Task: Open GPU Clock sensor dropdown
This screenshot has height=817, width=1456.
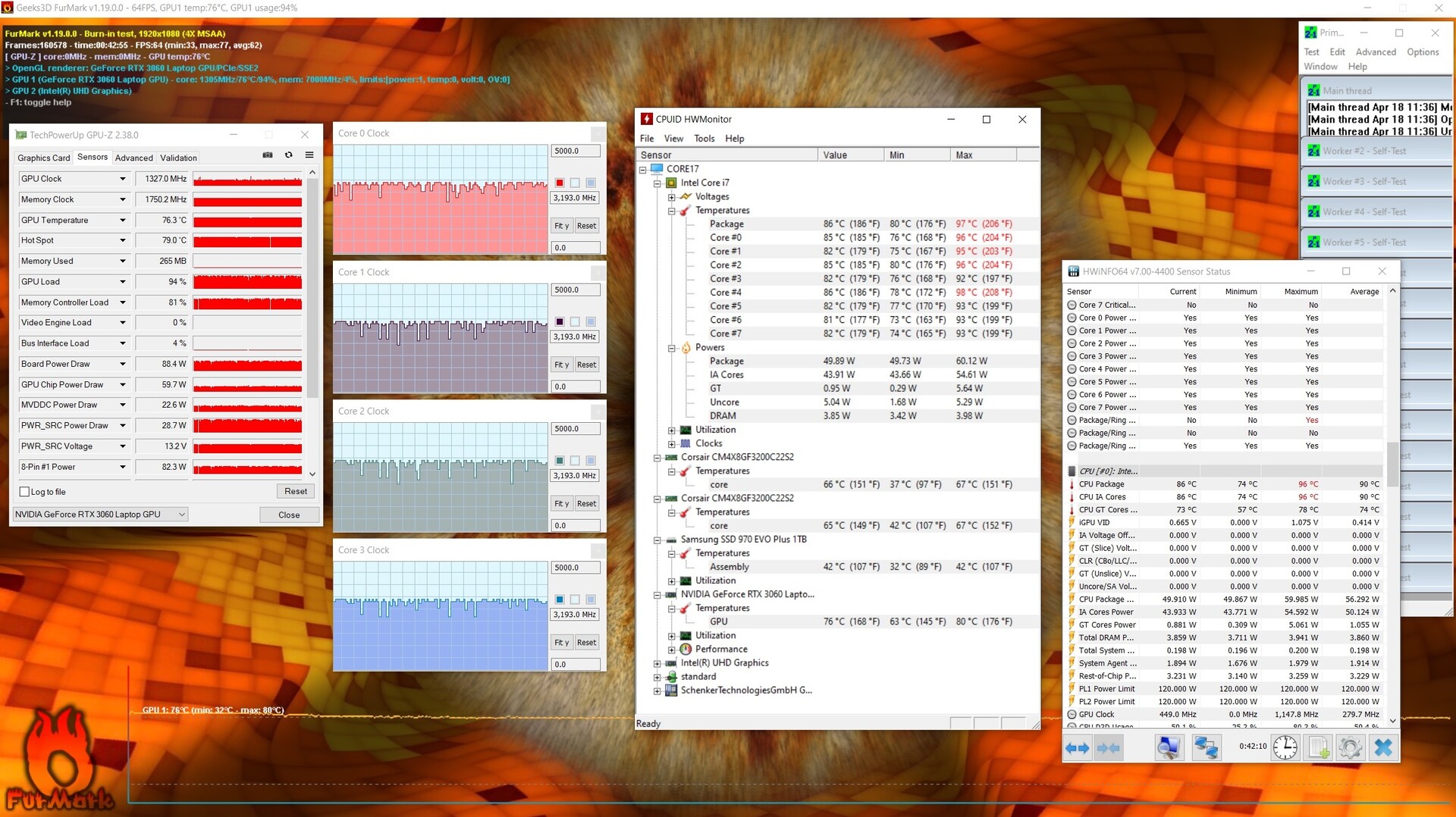Action: [x=122, y=179]
